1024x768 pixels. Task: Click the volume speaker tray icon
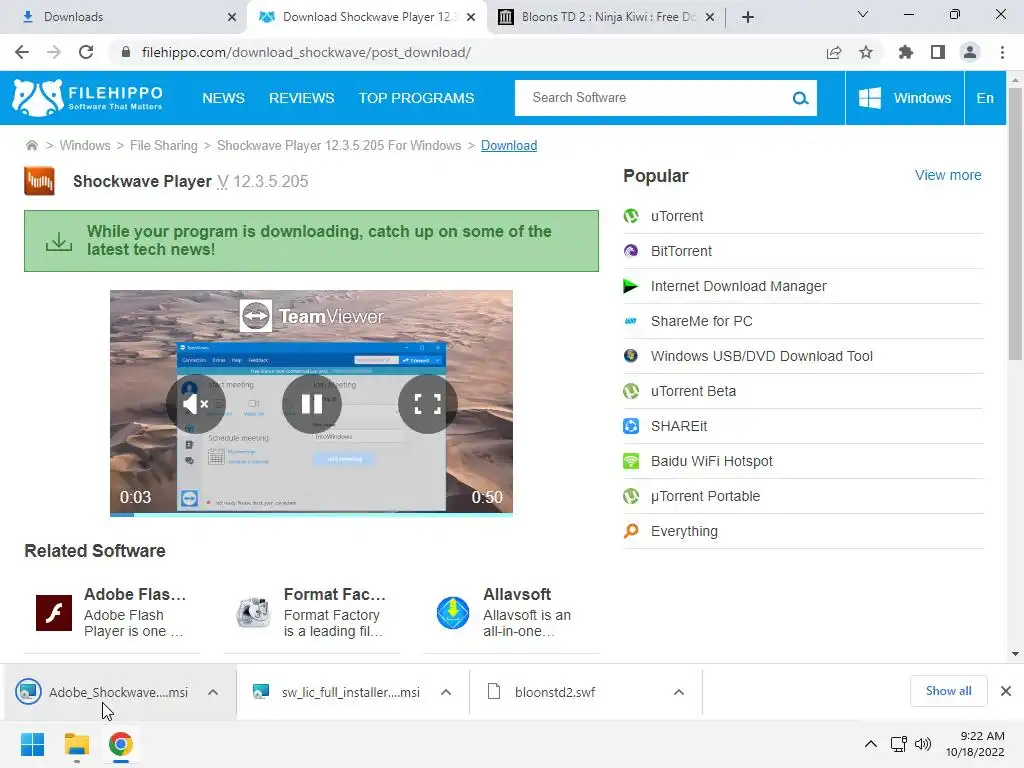coord(923,744)
